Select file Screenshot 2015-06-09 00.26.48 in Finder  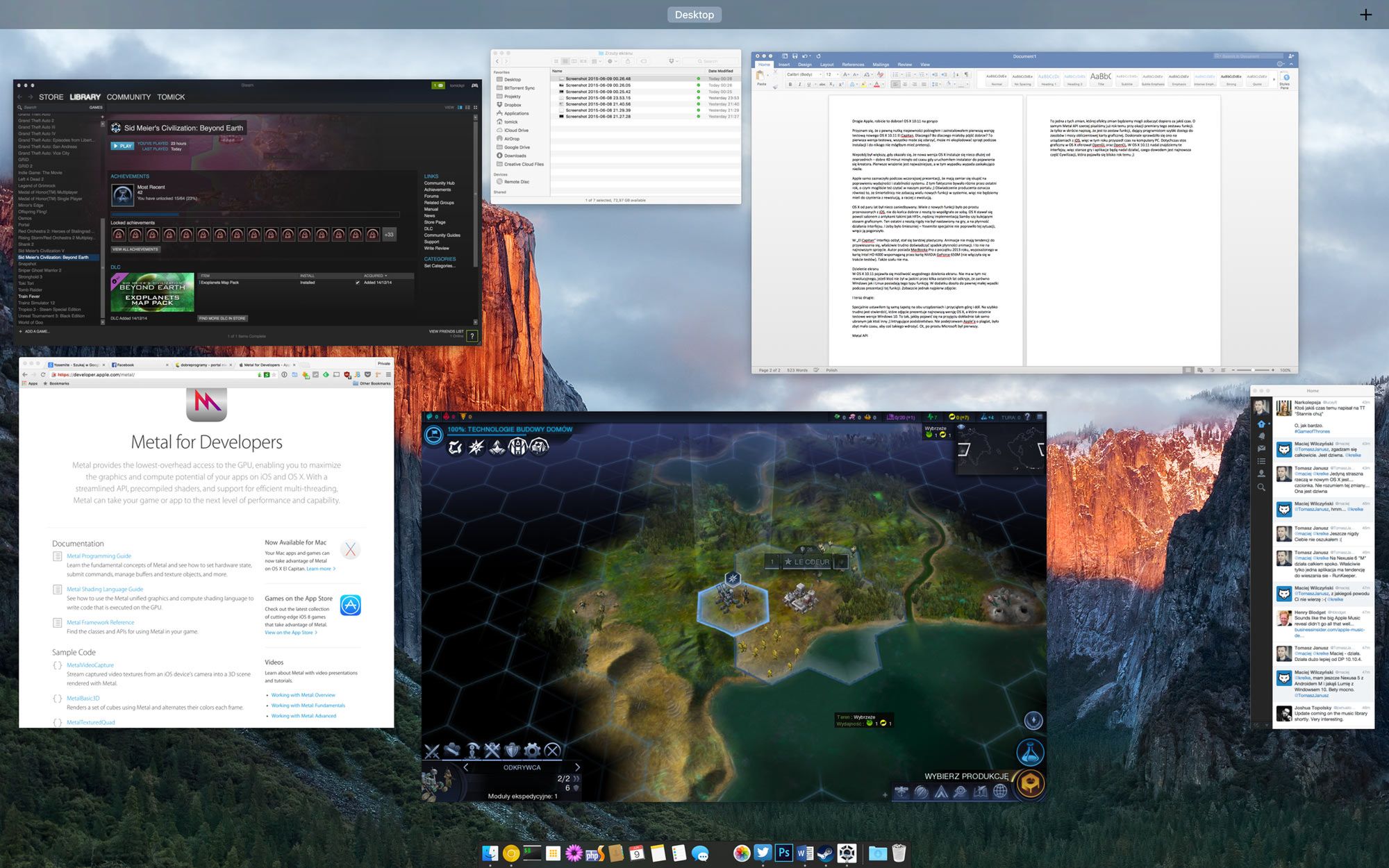click(x=597, y=79)
